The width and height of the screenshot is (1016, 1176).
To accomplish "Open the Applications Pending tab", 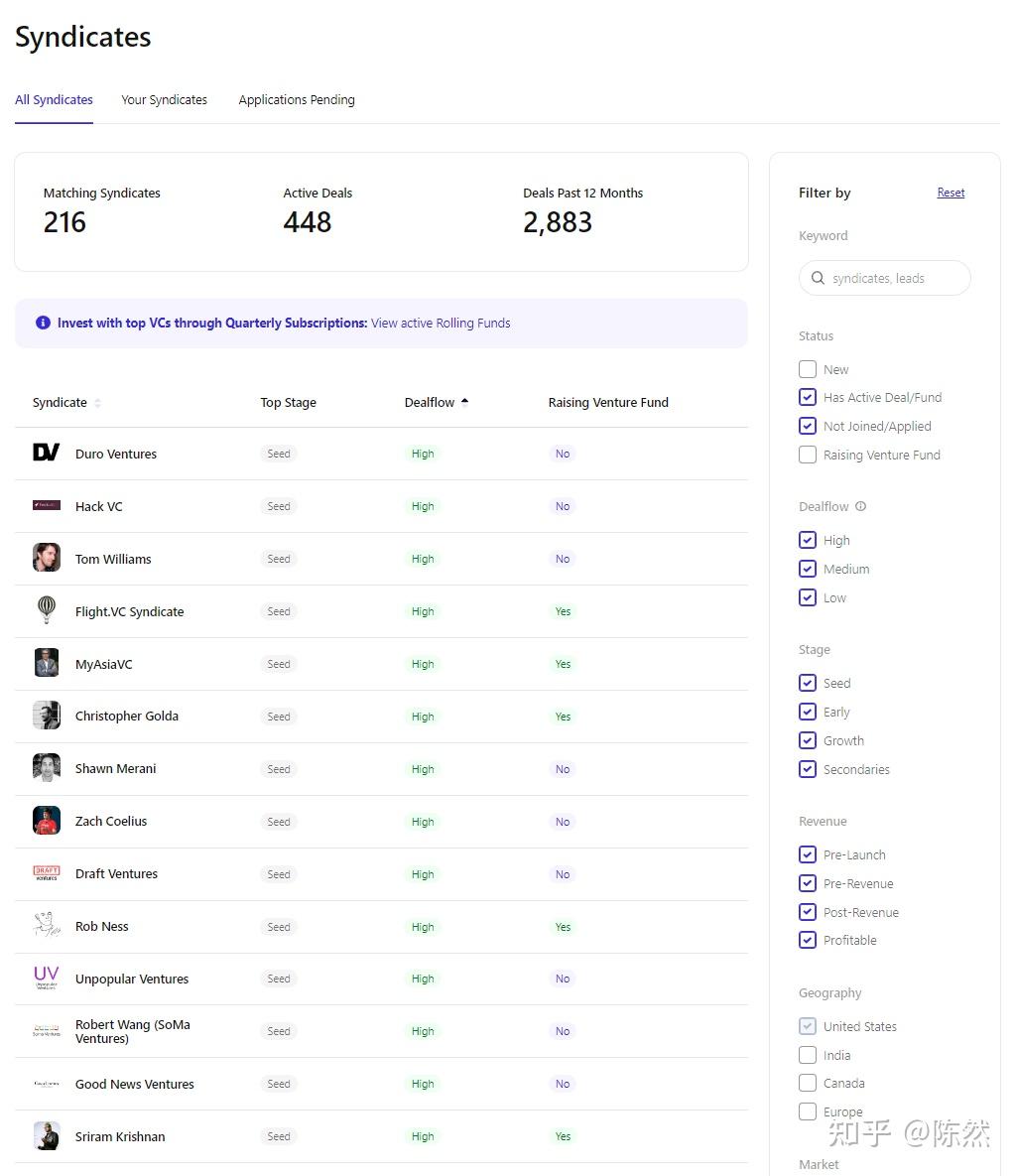I will pyautogui.click(x=297, y=99).
